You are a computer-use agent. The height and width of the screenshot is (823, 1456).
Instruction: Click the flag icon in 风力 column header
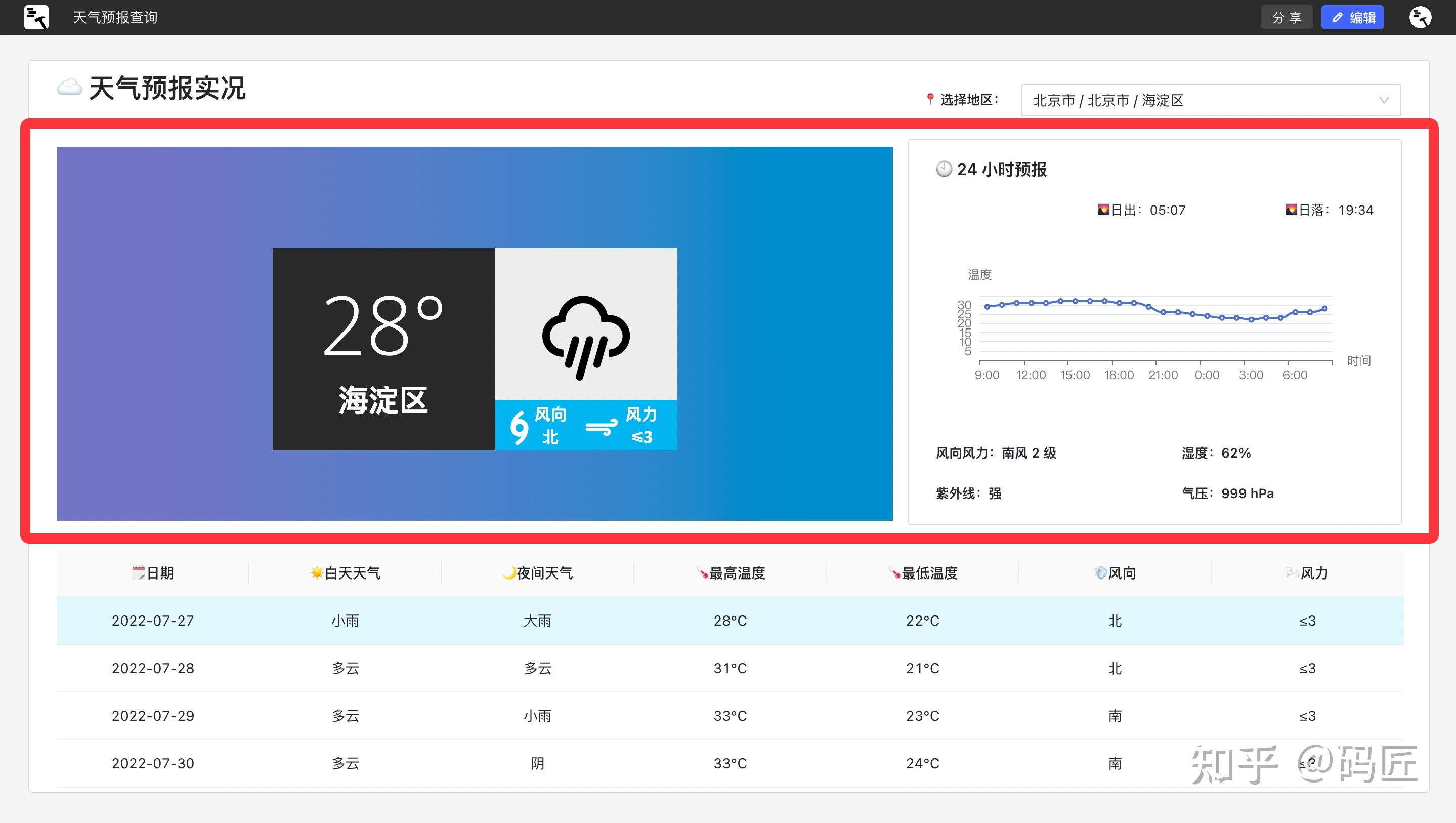click(x=1292, y=573)
